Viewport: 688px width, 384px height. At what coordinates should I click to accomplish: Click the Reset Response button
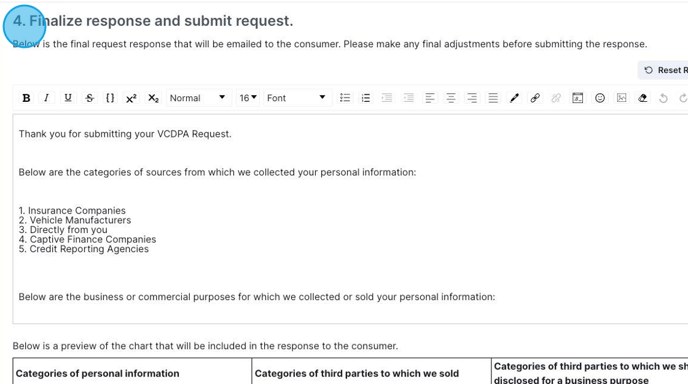[x=663, y=70]
